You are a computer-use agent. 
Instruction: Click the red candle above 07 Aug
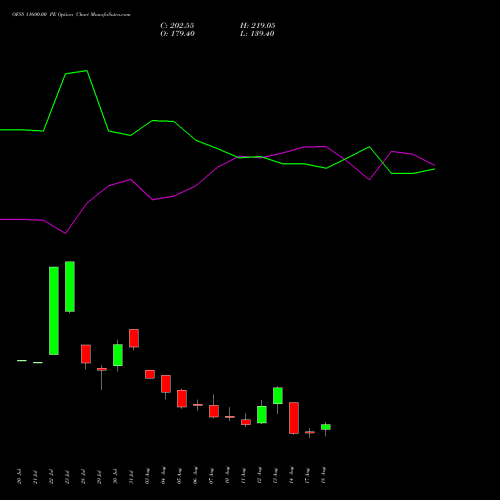pyautogui.click(x=214, y=411)
